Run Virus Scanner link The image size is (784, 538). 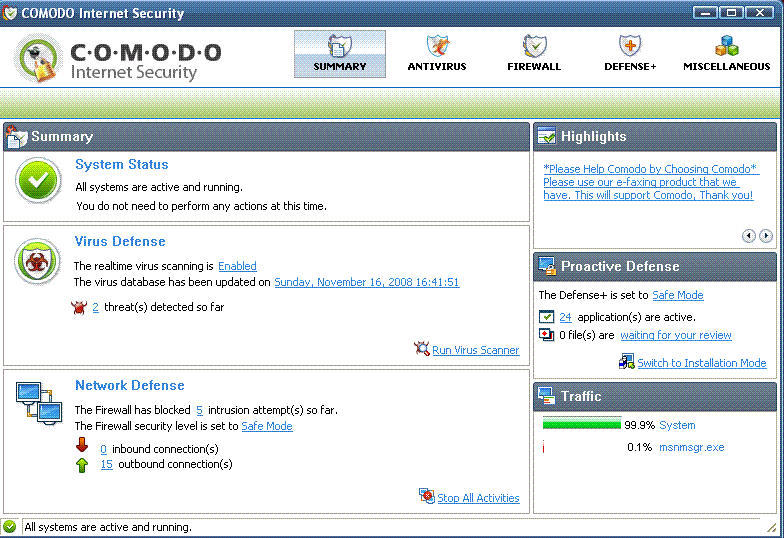pyautogui.click(x=476, y=350)
